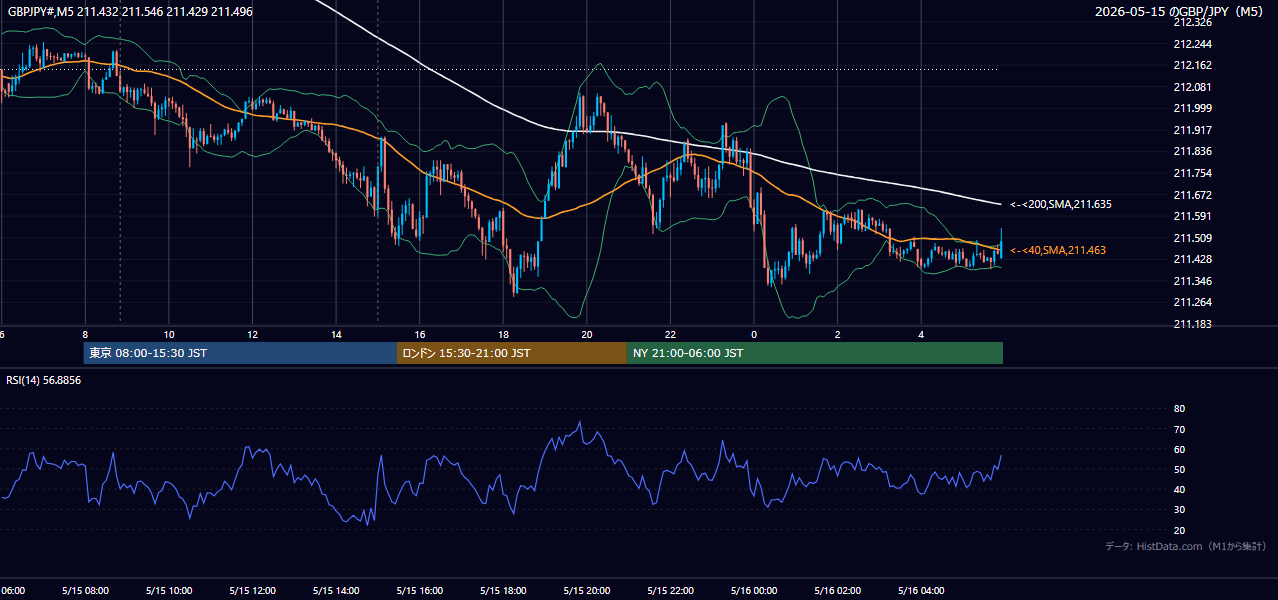1278x600 pixels.
Task: Click hour label 22 under price chart
Action: click(x=670, y=335)
